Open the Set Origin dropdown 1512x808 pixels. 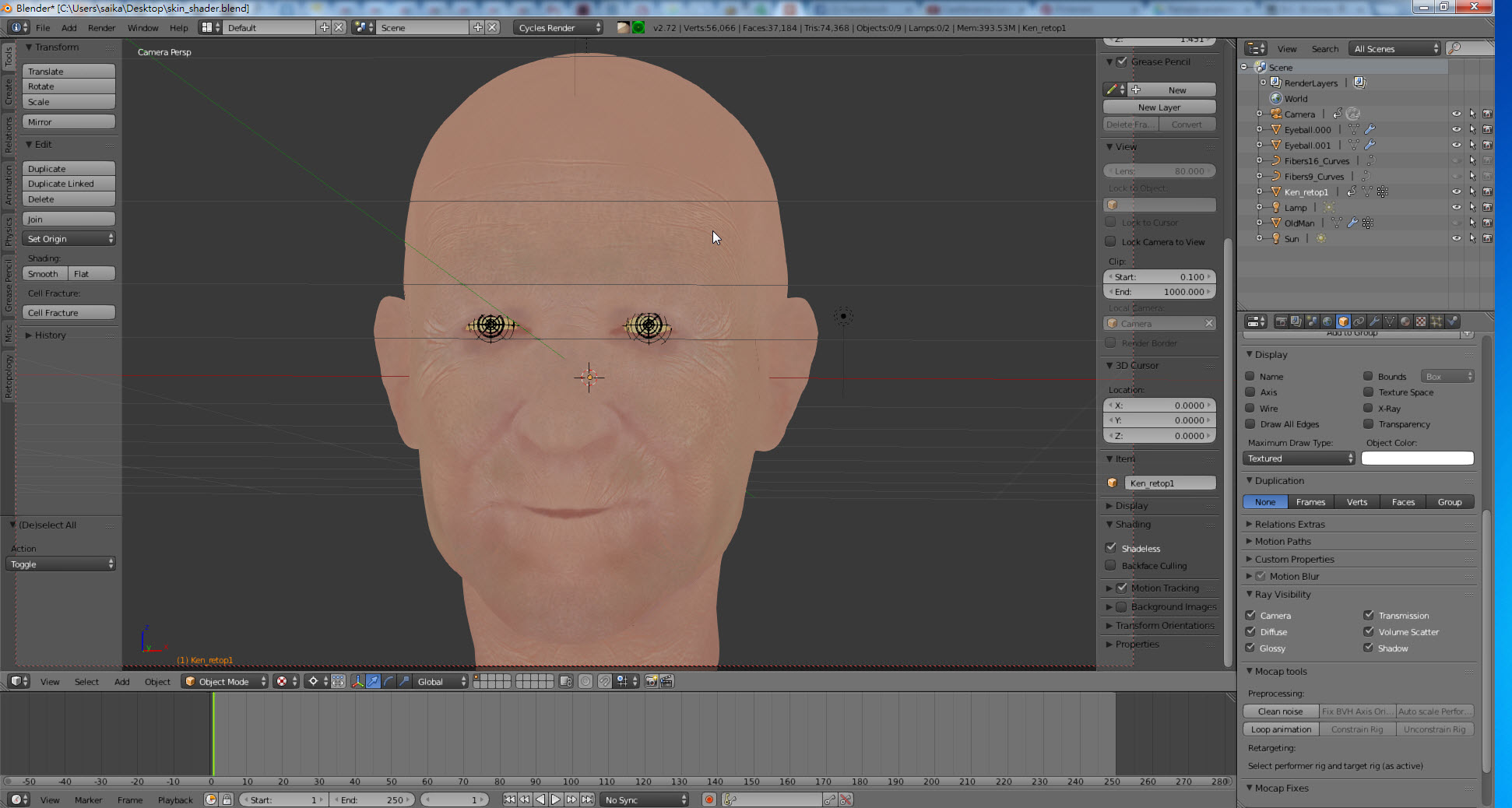(69, 238)
